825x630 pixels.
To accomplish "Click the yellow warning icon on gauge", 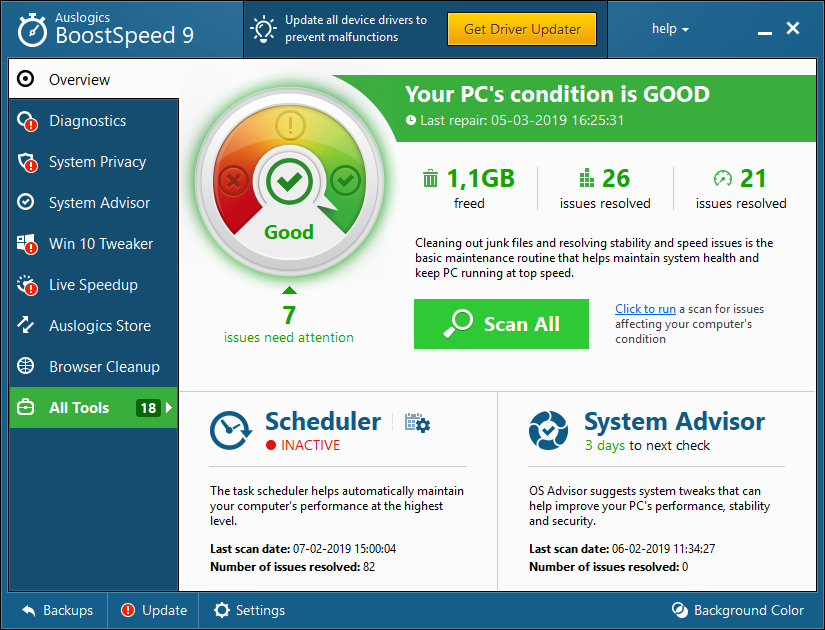I will [290, 126].
